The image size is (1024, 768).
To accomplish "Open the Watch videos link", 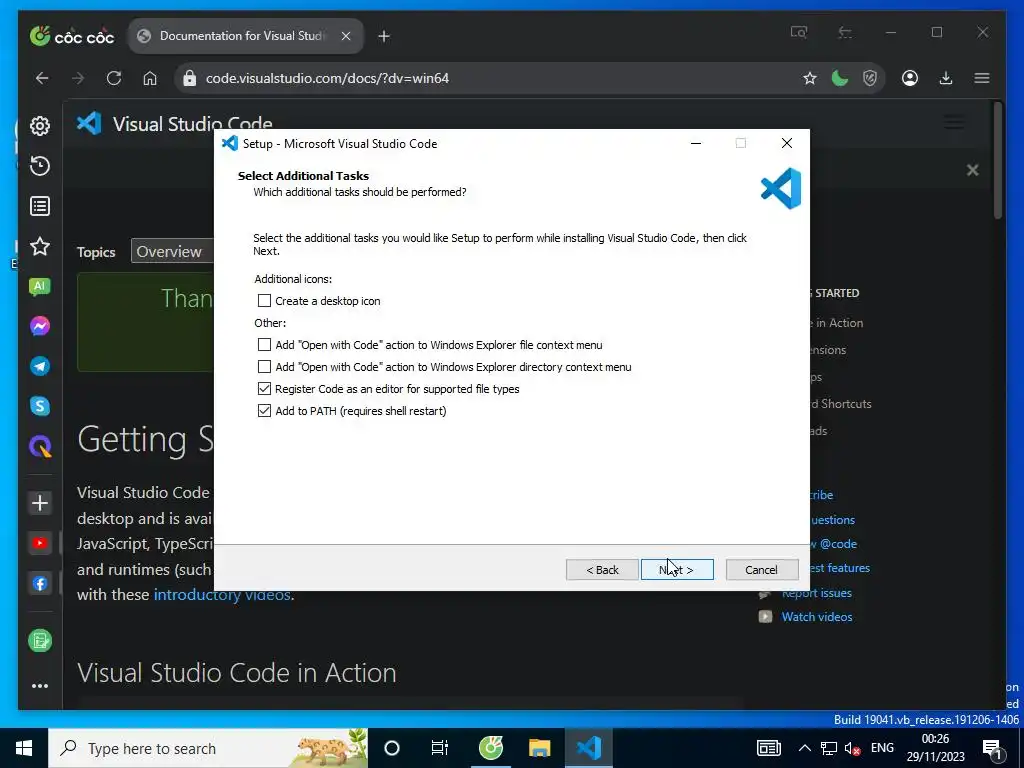I will (816, 616).
